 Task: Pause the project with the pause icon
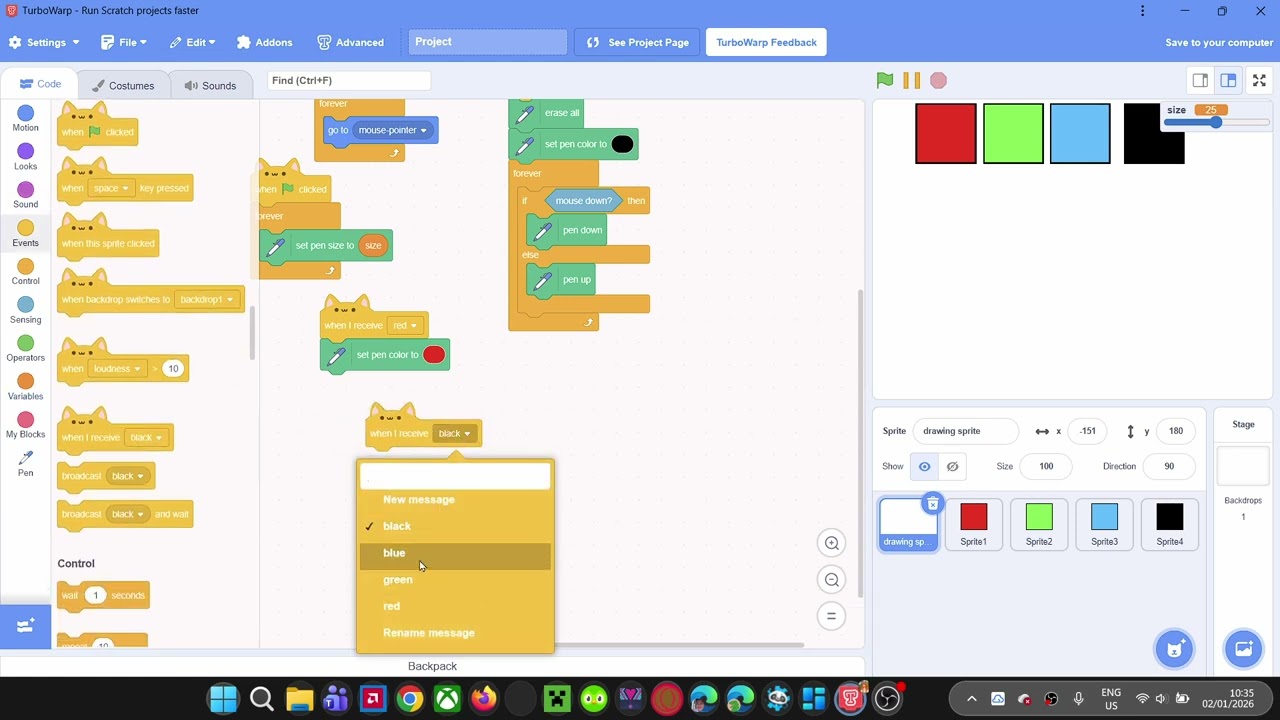[x=911, y=80]
